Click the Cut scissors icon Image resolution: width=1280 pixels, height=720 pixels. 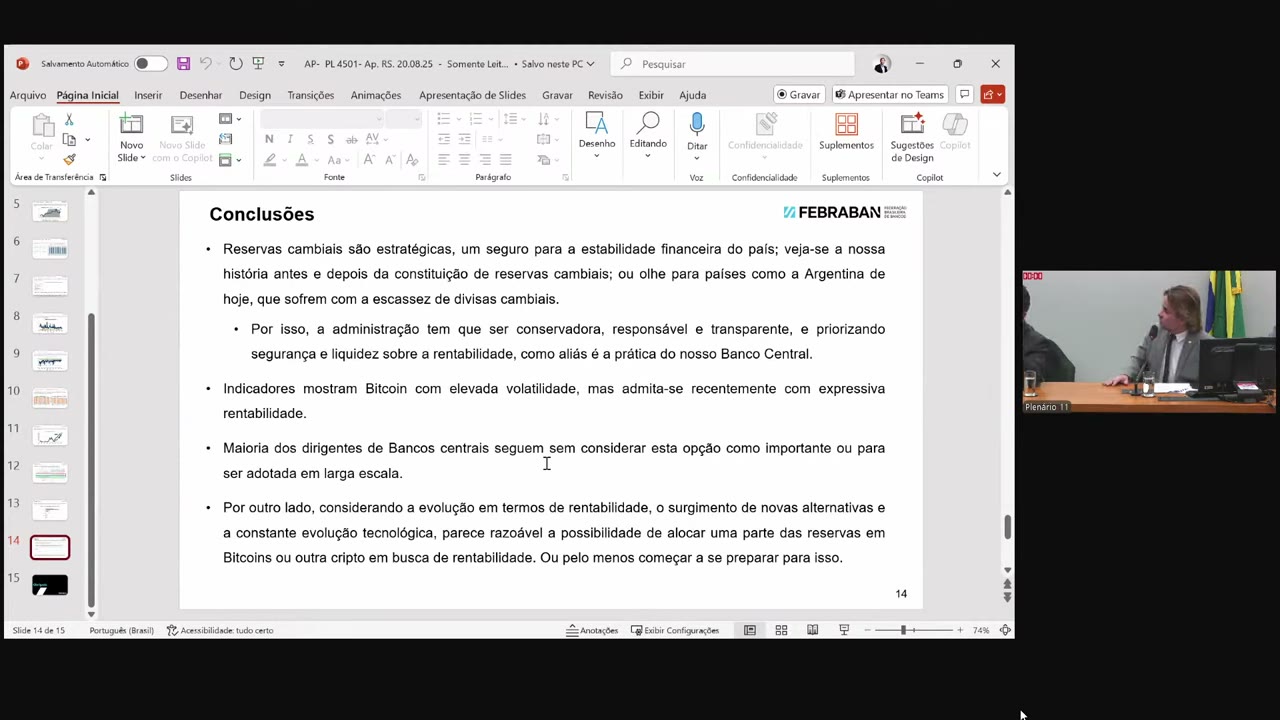click(69, 120)
